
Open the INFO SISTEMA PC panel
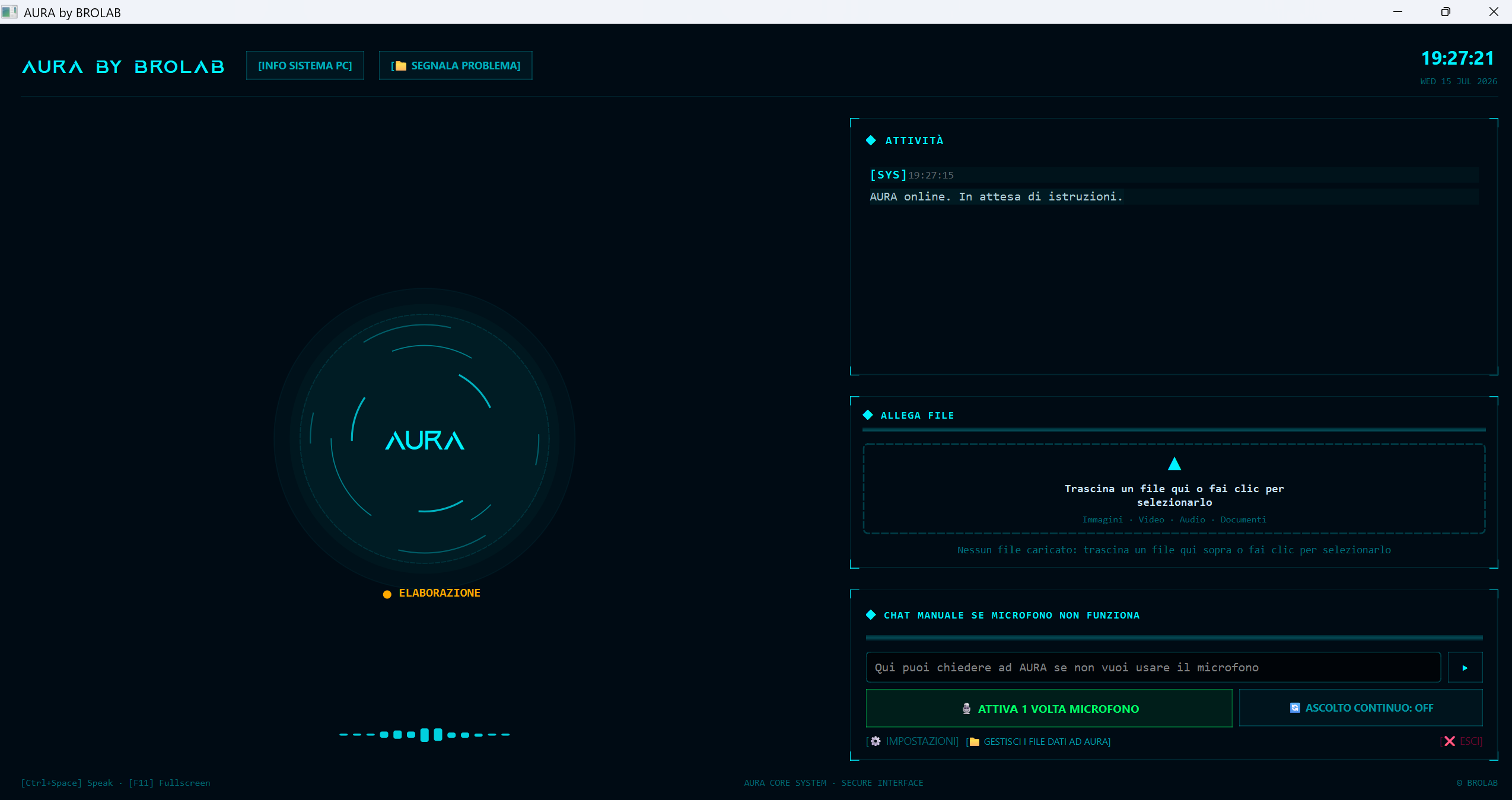(x=305, y=66)
